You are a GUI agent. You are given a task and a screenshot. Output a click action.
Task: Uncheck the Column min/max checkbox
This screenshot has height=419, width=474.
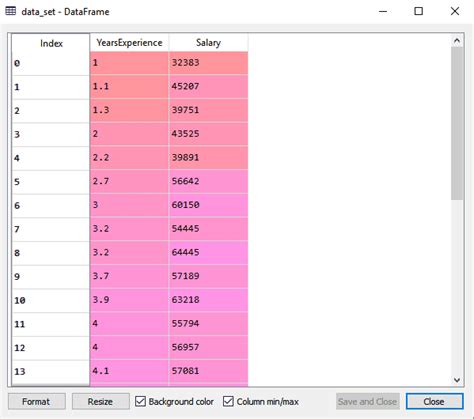tap(228, 401)
